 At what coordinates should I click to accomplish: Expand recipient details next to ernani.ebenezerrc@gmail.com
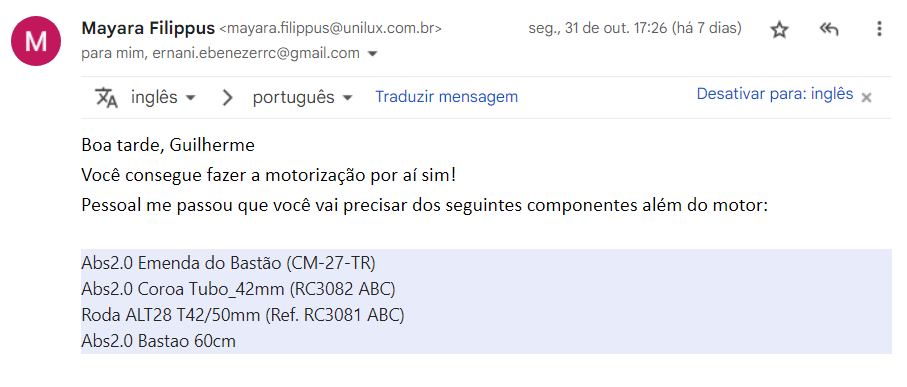(373, 54)
